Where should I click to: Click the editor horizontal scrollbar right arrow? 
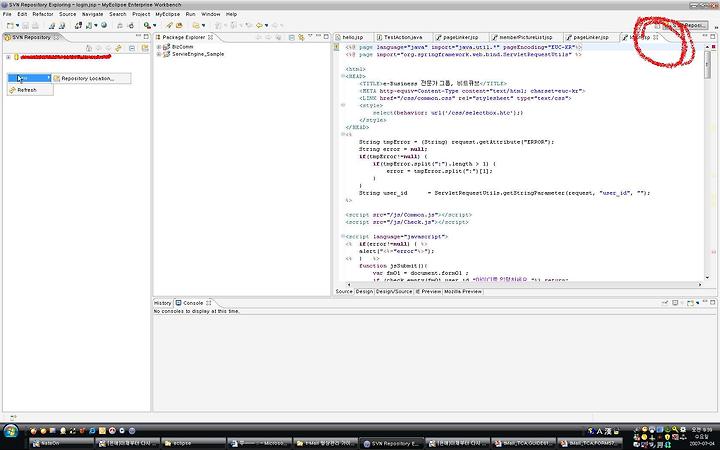click(700, 285)
